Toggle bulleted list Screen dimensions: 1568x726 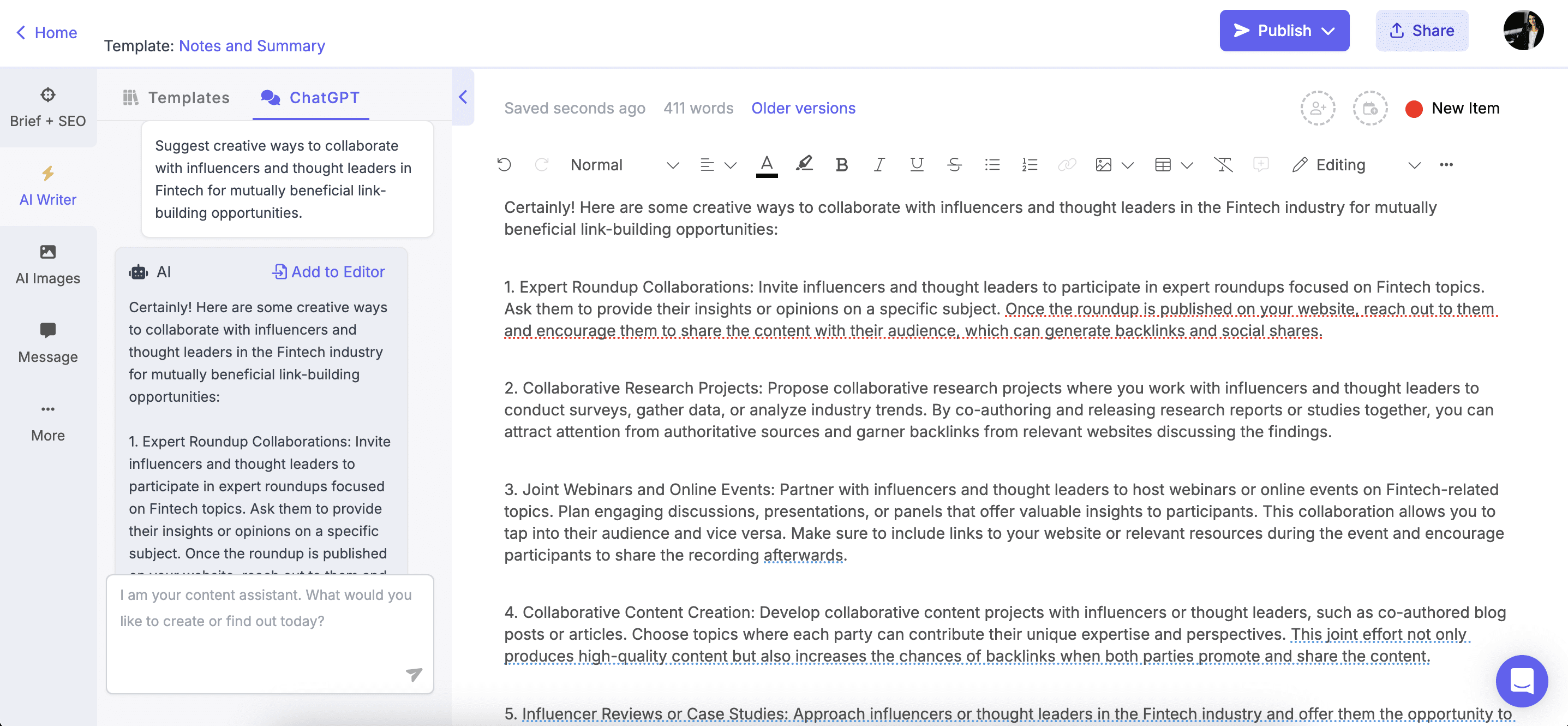pyautogui.click(x=992, y=165)
